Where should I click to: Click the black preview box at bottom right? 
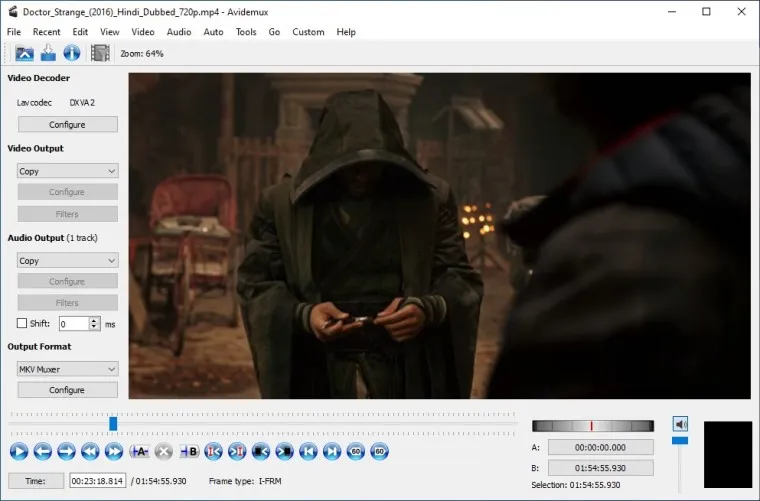728,454
